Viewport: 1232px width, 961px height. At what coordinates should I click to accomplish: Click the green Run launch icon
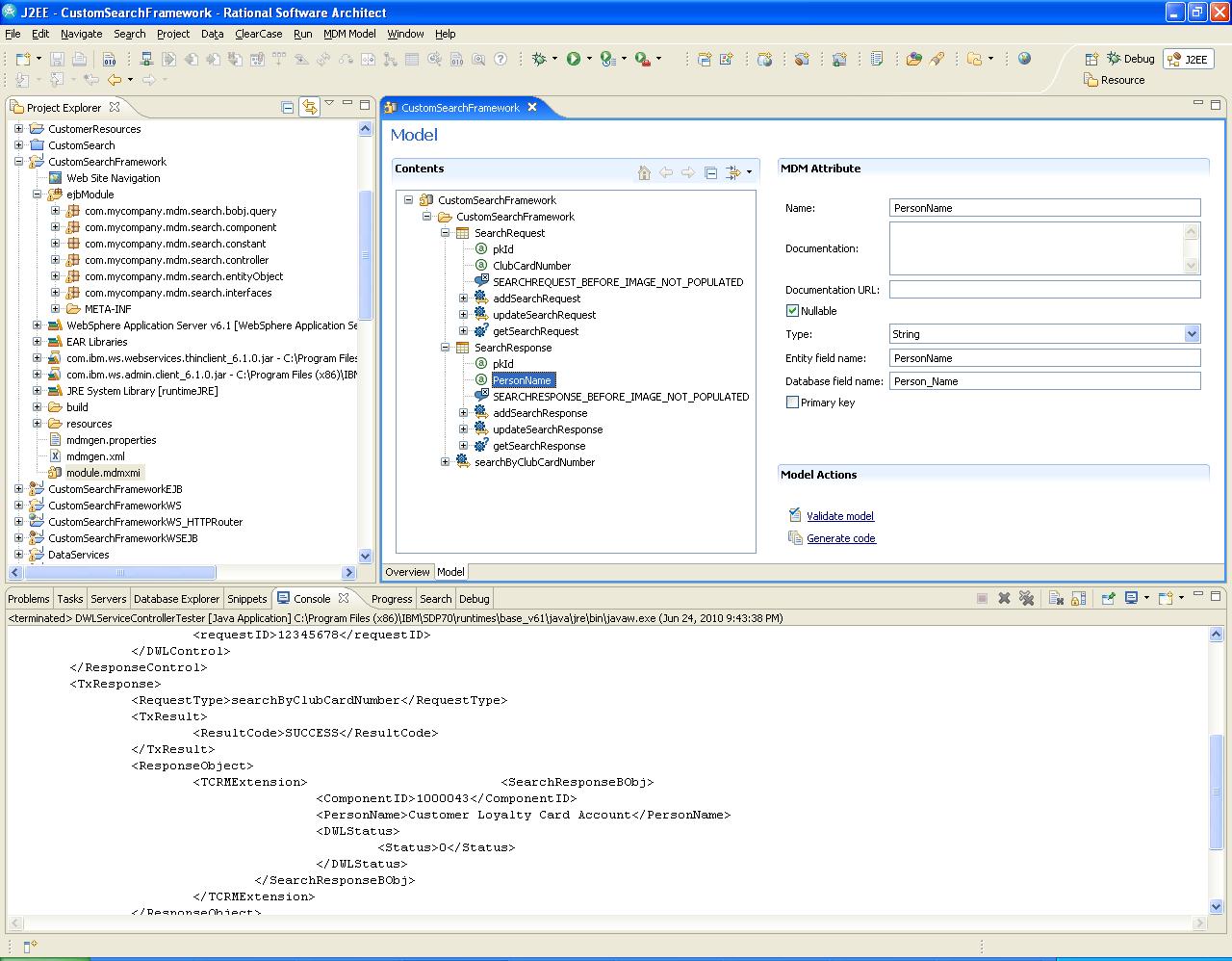click(573, 59)
